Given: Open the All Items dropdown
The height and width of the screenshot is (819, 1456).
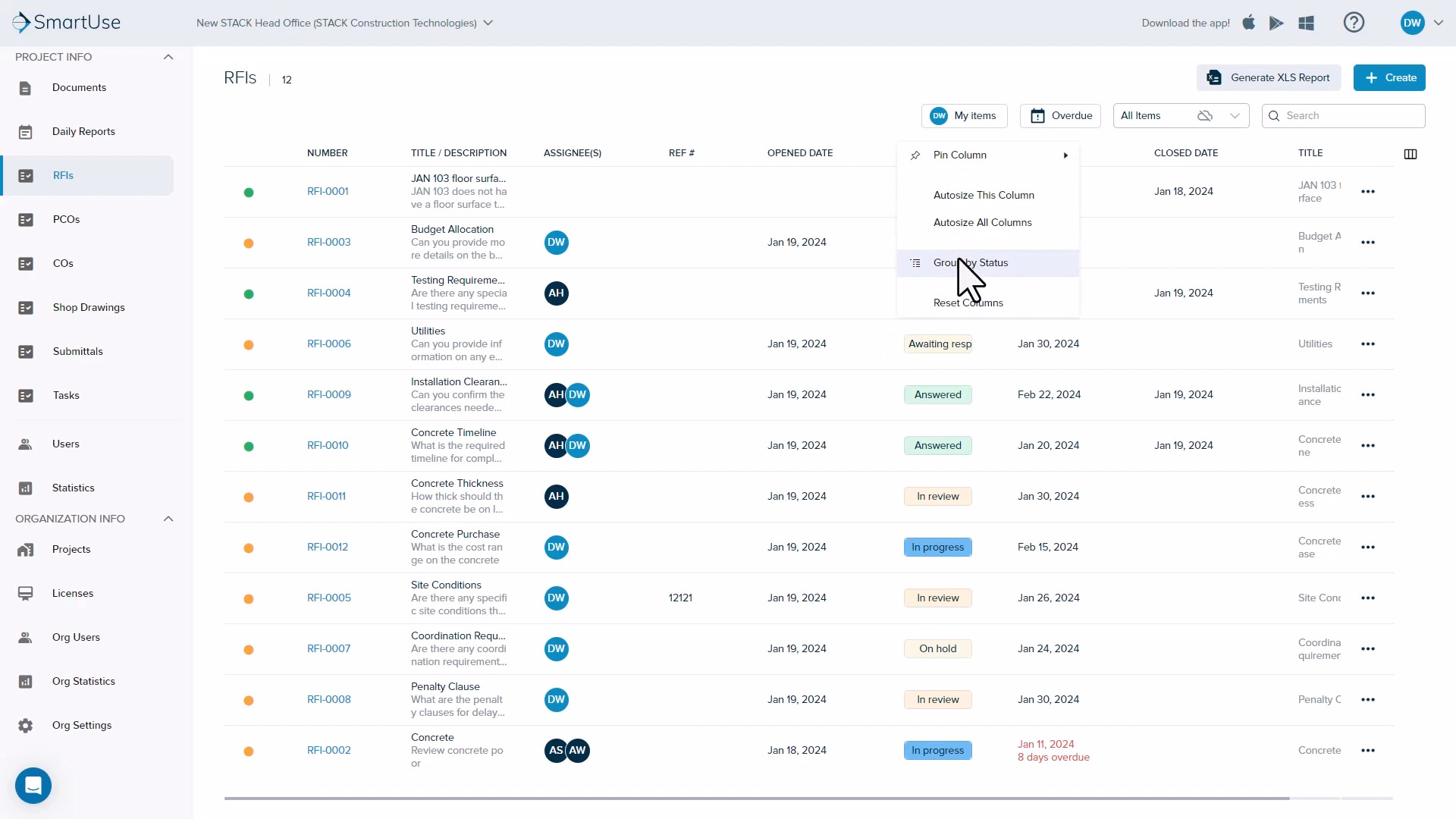Looking at the screenshot, I should (1234, 115).
